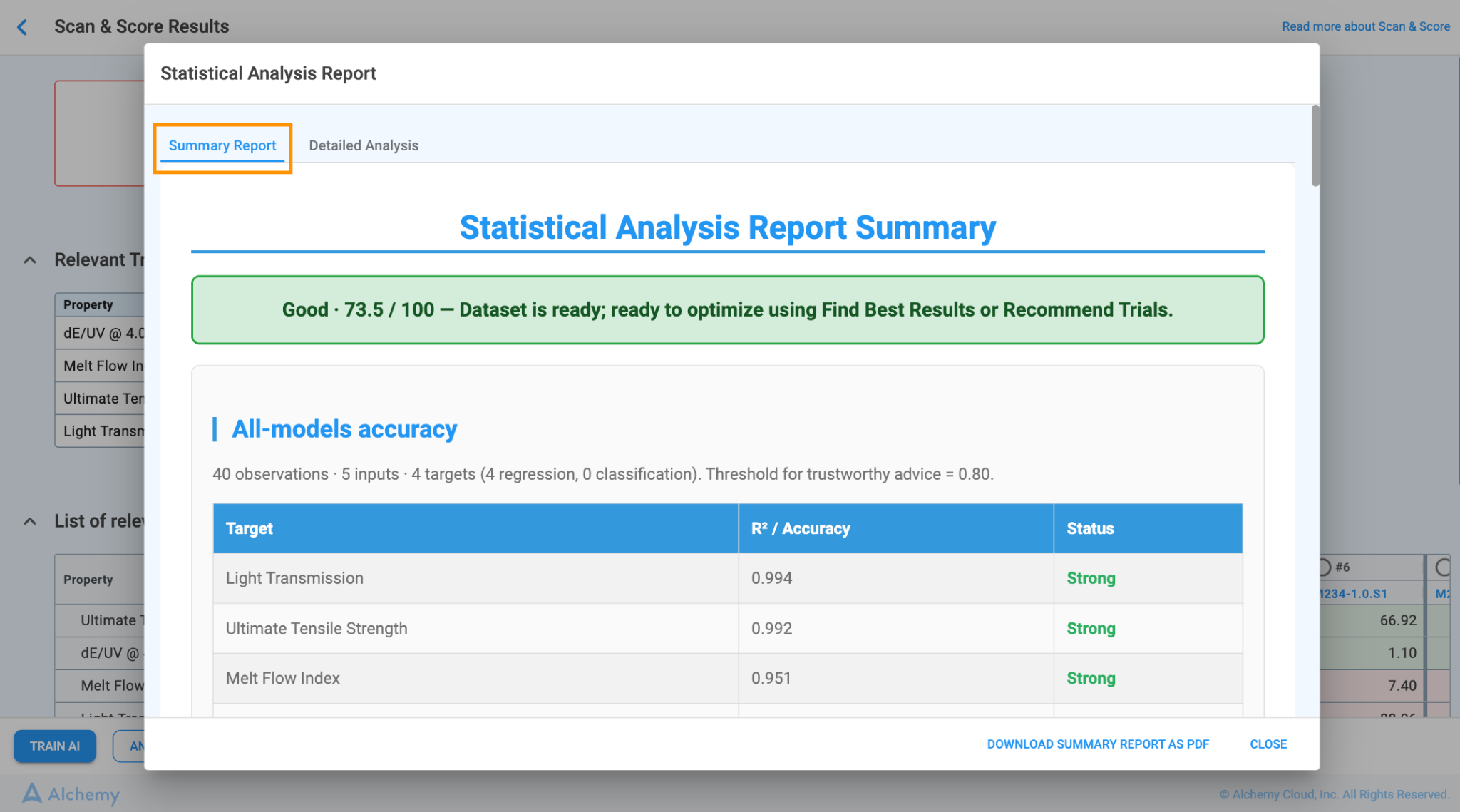The height and width of the screenshot is (812, 1460).
Task: Collapse the List of relevant section chevron
Action: (x=30, y=521)
